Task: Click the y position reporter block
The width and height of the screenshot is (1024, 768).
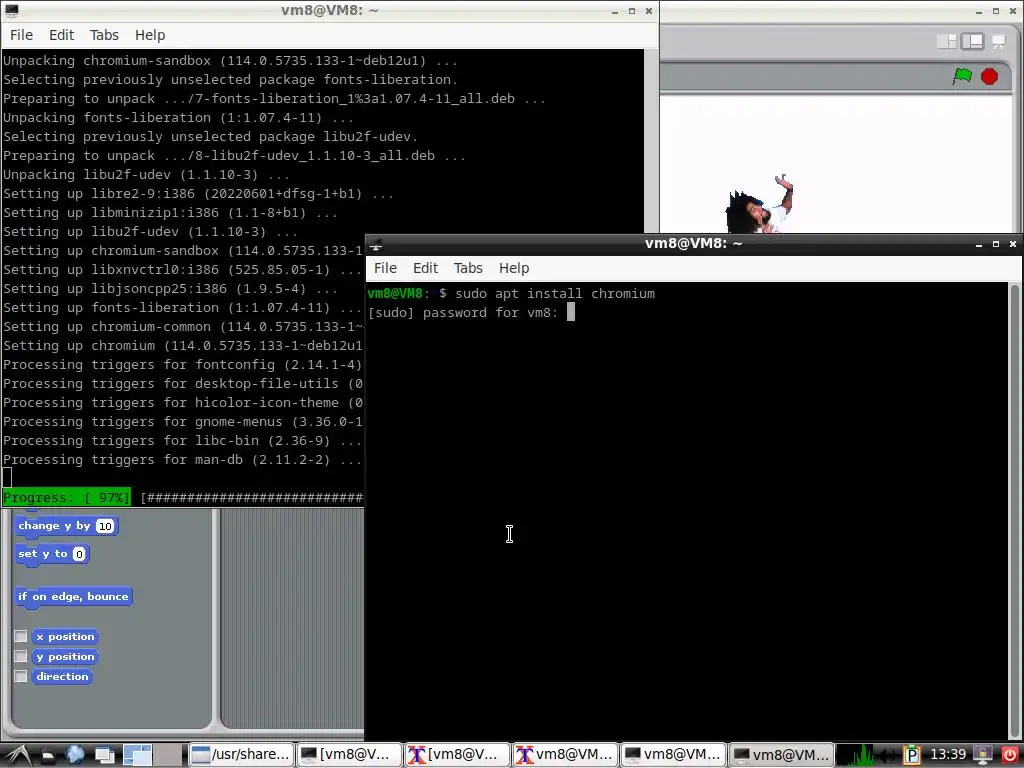Action: pyautogui.click(x=65, y=656)
